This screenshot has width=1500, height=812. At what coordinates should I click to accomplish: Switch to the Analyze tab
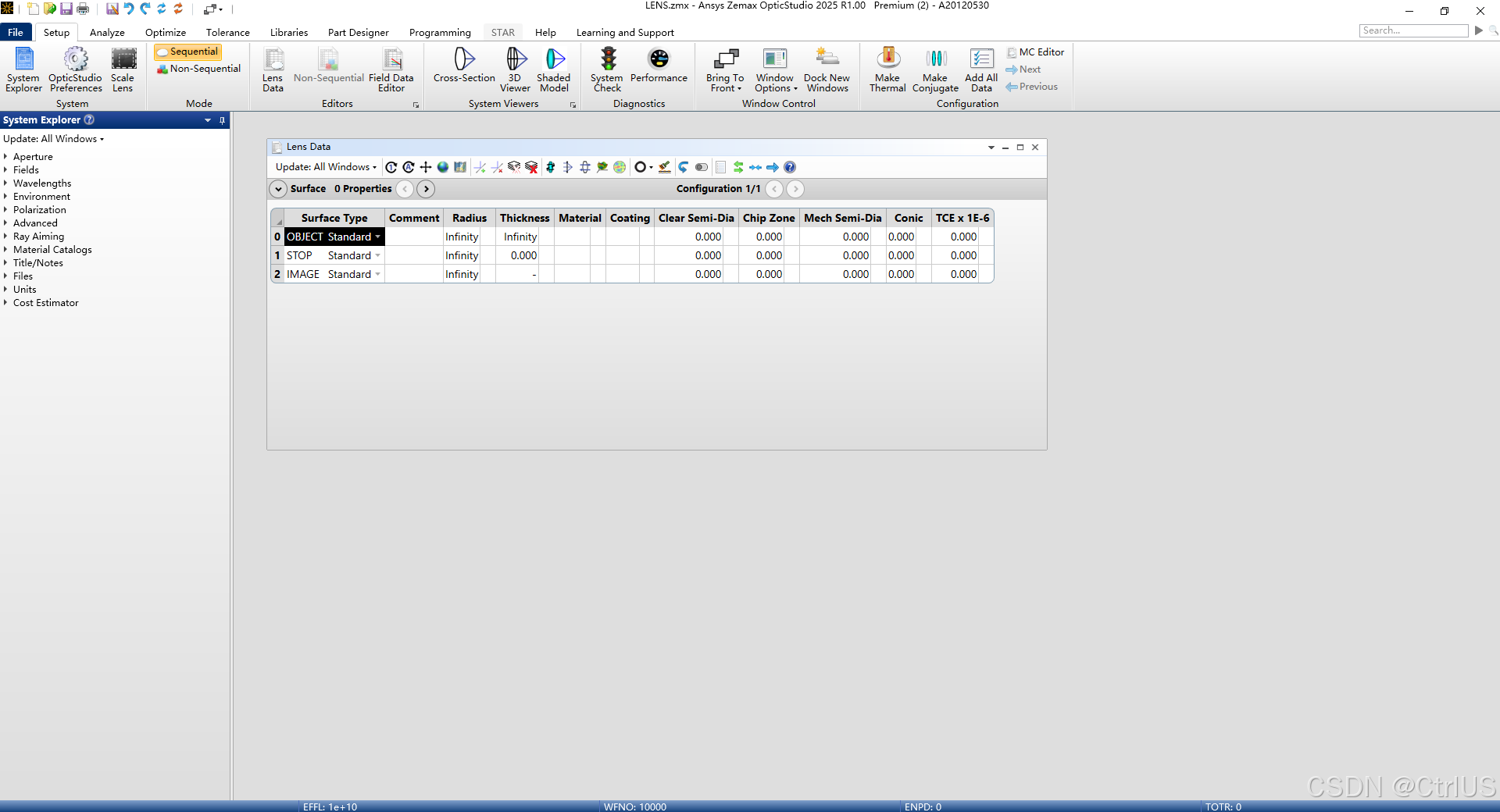(x=107, y=32)
